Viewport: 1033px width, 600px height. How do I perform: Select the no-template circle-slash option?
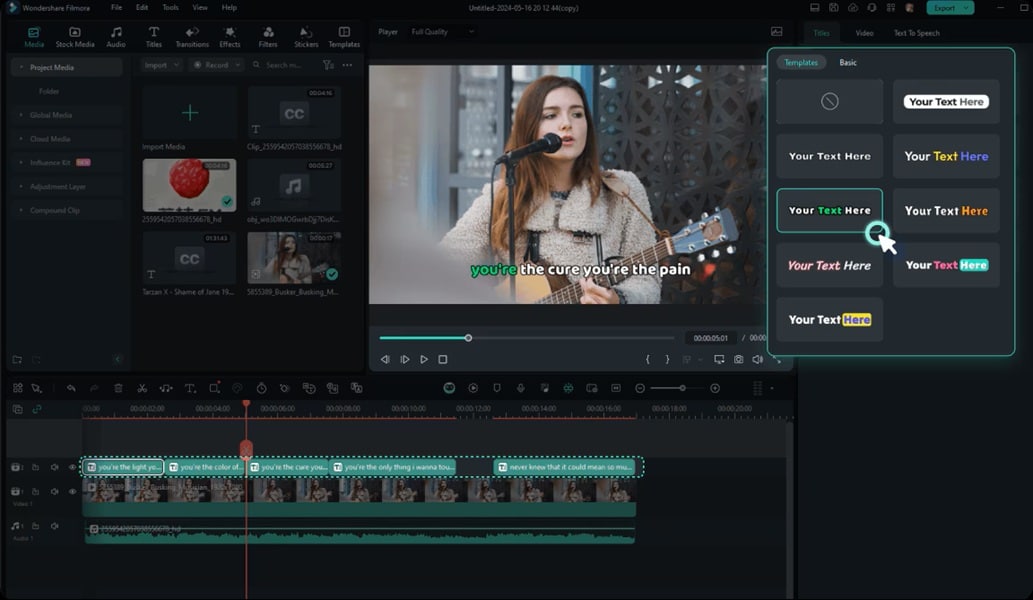click(829, 101)
